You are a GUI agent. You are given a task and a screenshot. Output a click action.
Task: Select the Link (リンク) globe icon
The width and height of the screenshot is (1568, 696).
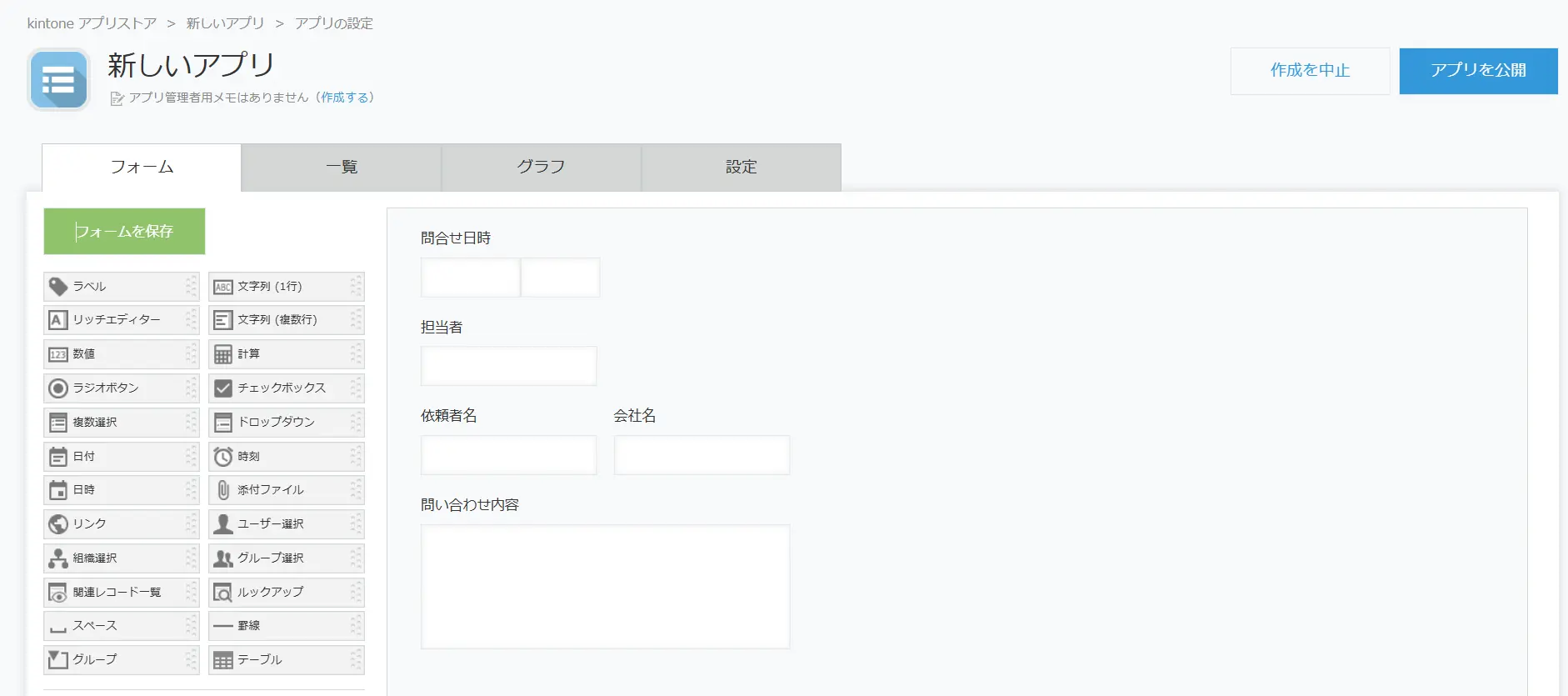(57, 524)
